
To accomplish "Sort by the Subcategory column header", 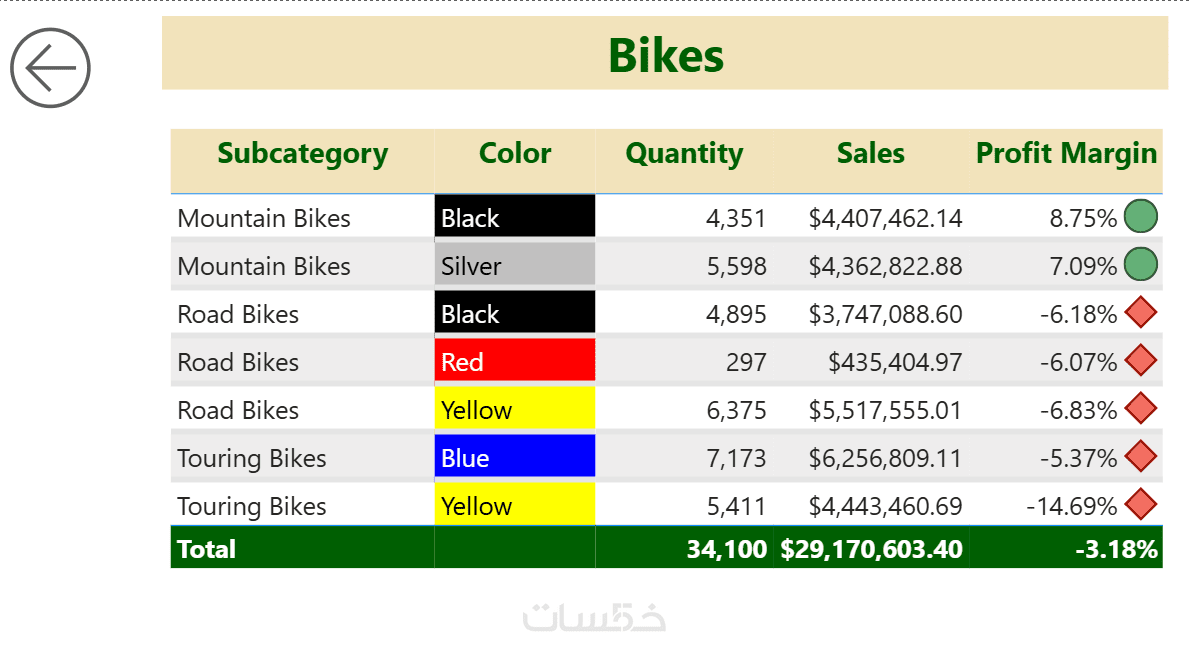I will [x=302, y=154].
